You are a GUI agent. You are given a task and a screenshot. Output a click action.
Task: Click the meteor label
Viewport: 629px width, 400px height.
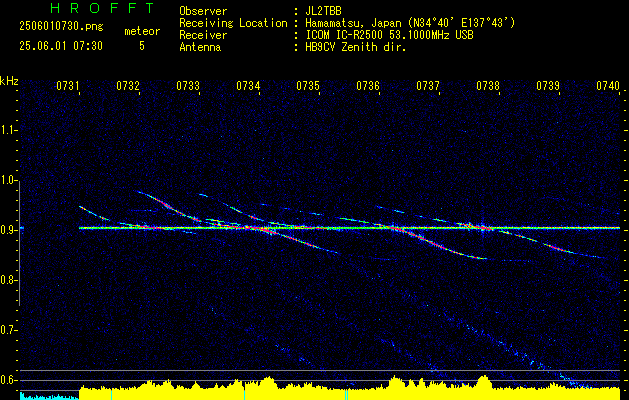pyautogui.click(x=142, y=31)
